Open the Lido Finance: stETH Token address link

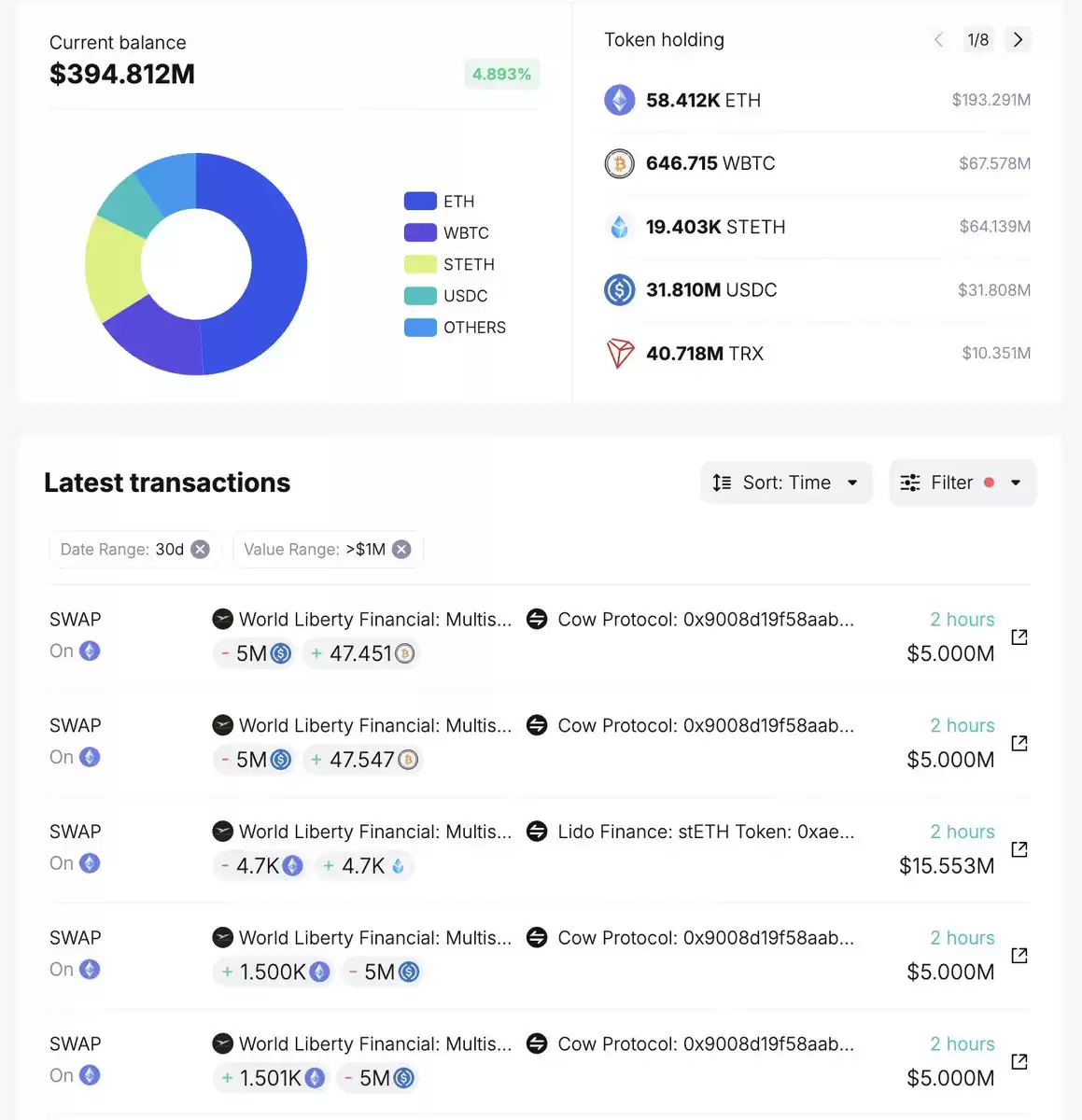click(706, 832)
